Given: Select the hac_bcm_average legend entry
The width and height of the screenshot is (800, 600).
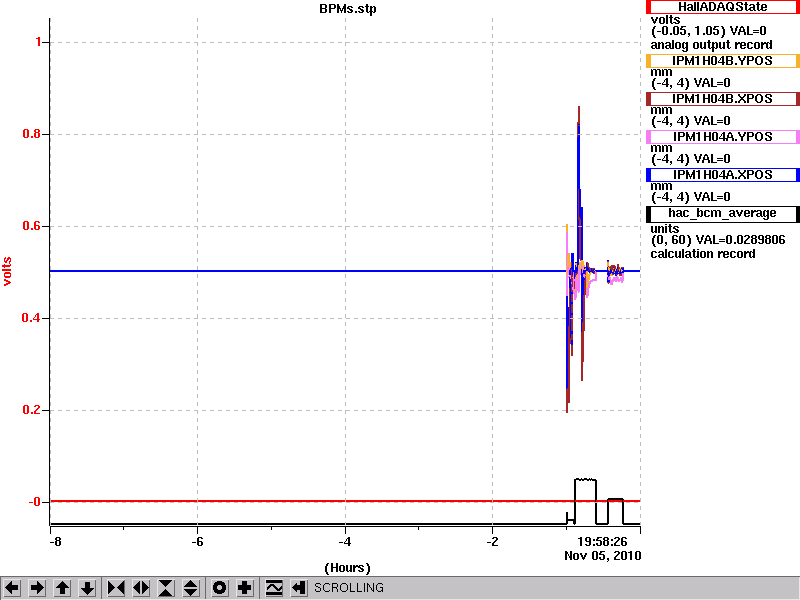Looking at the screenshot, I should 722,213.
